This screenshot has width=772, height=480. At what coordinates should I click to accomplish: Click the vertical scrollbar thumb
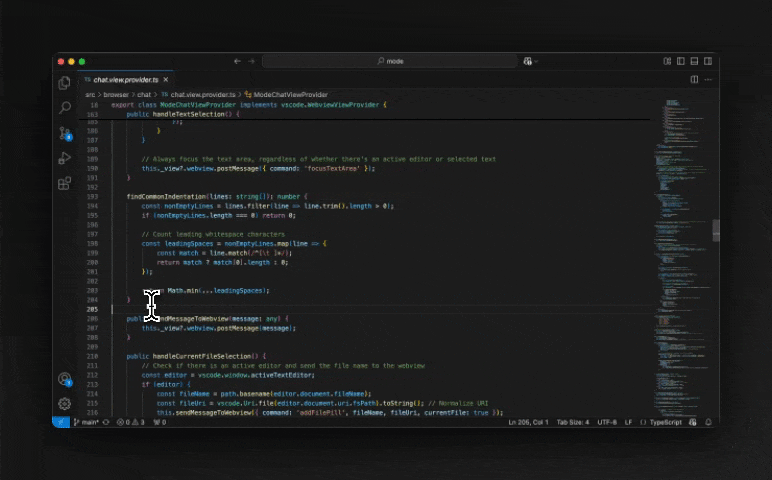716,230
